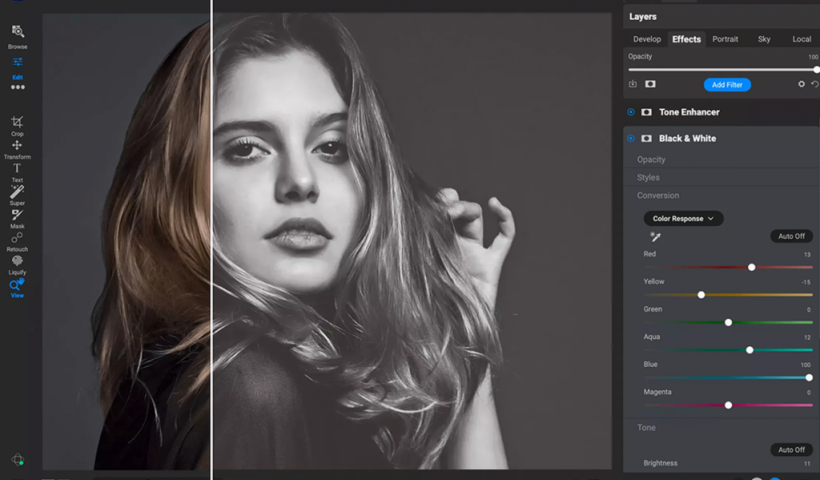
Task: Expand Black & White Opacity section
Action: click(x=651, y=160)
